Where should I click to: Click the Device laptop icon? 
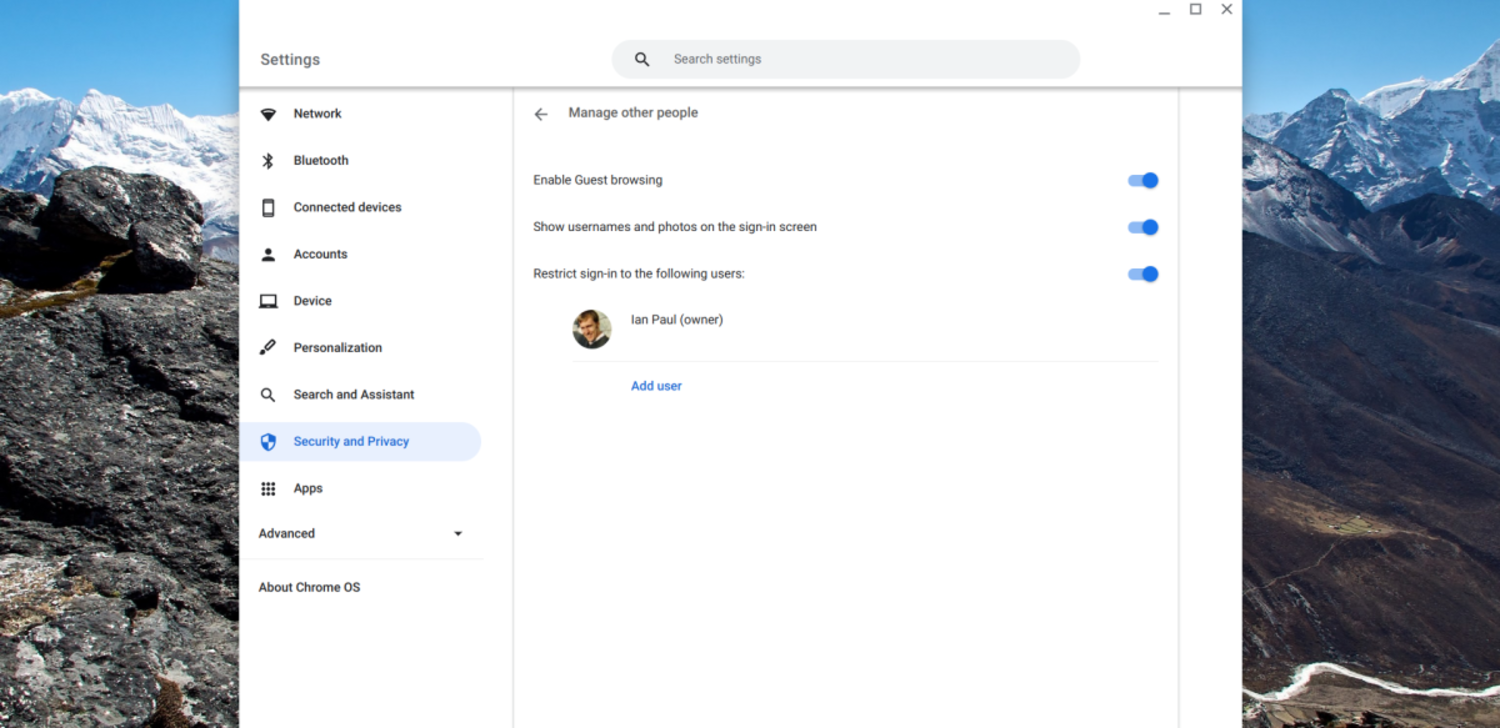coord(268,301)
